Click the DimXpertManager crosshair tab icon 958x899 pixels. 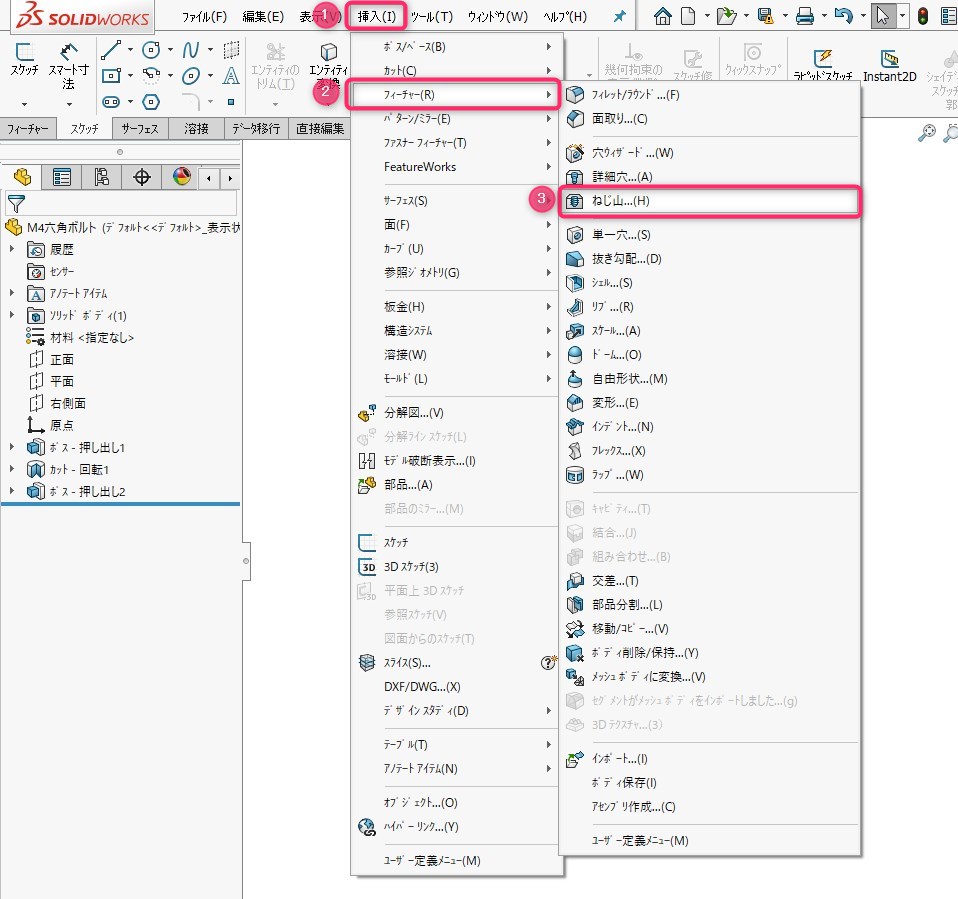tap(142, 177)
